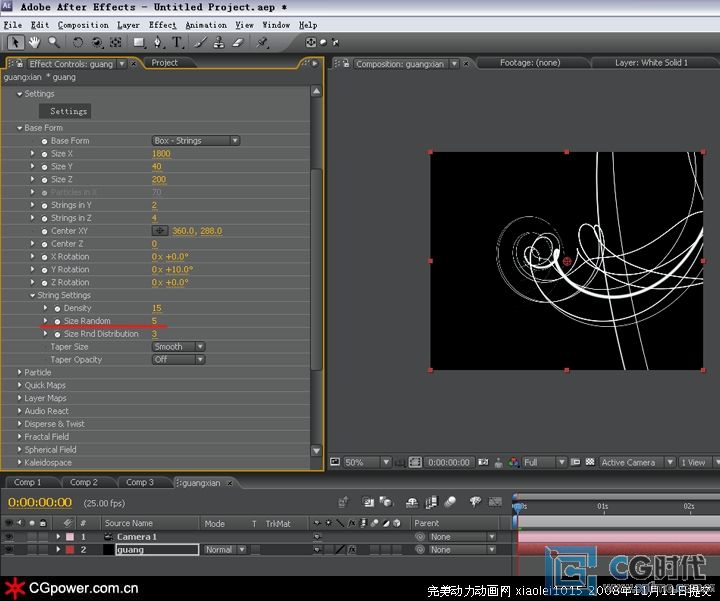Click the timeline current time 0:00:00:00
The width and height of the screenshot is (720, 601).
click(x=40, y=503)
